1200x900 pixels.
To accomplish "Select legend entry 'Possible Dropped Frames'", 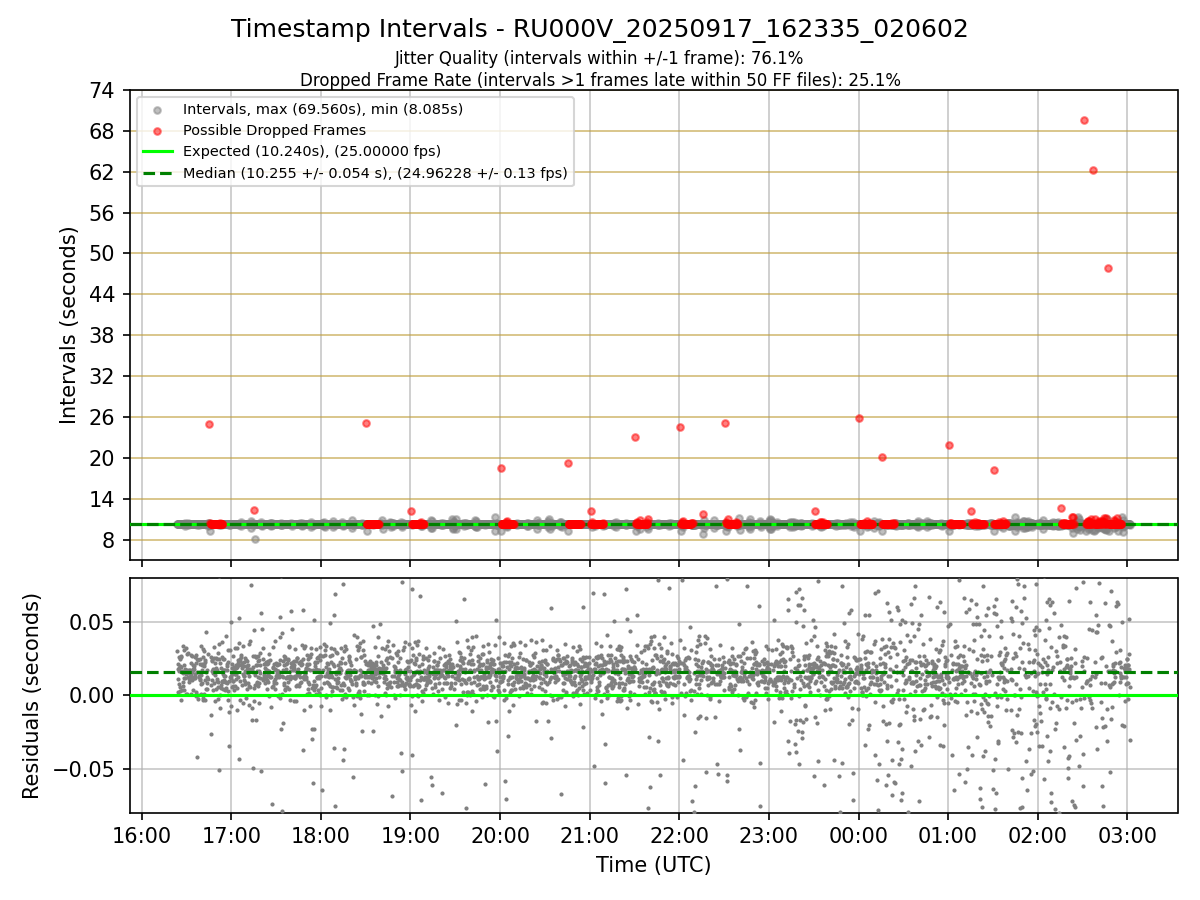I will 274,130.
